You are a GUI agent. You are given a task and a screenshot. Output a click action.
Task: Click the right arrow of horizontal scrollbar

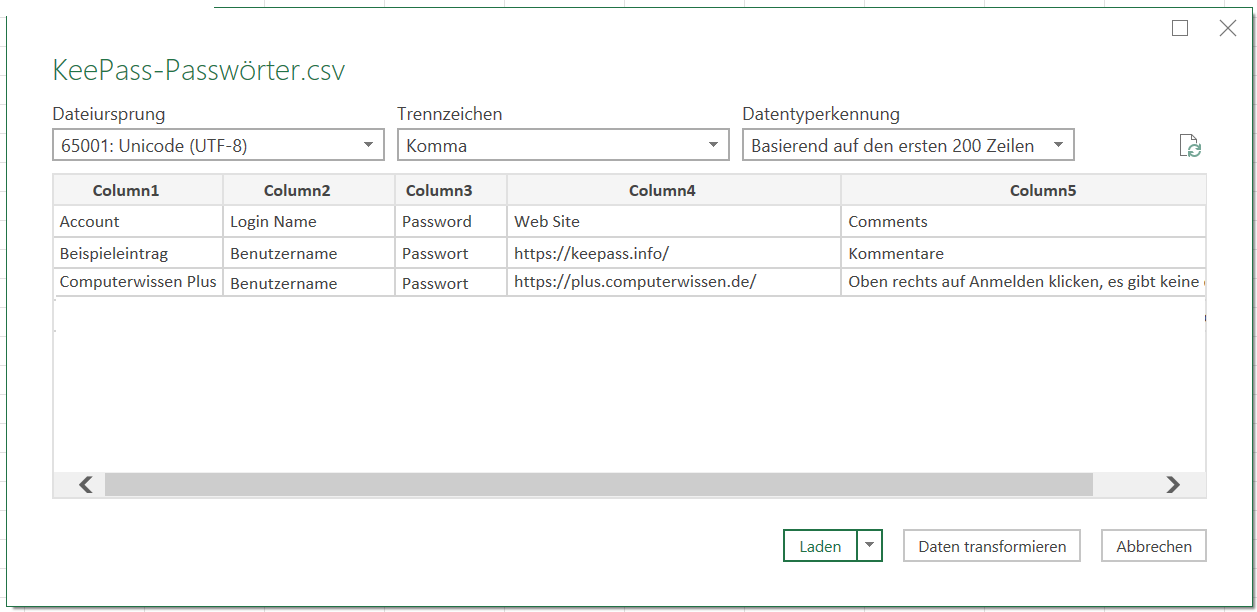click(x=1173, y=485)
